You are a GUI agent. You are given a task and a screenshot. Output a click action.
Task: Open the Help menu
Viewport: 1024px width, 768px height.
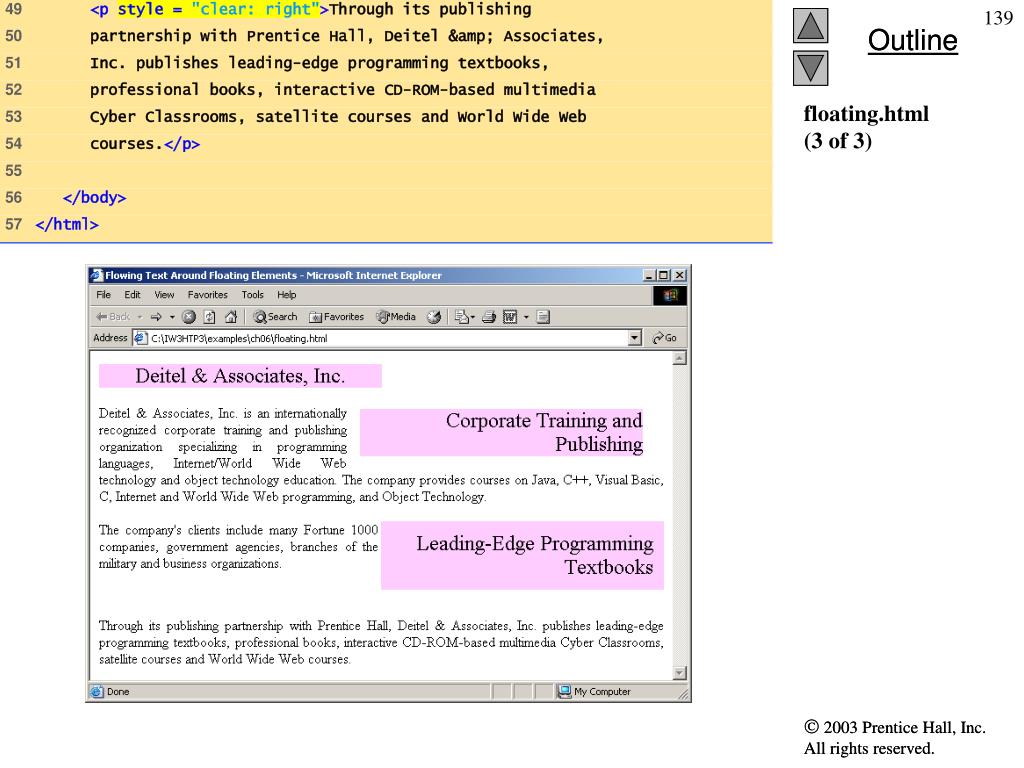[x=287, y=295]
